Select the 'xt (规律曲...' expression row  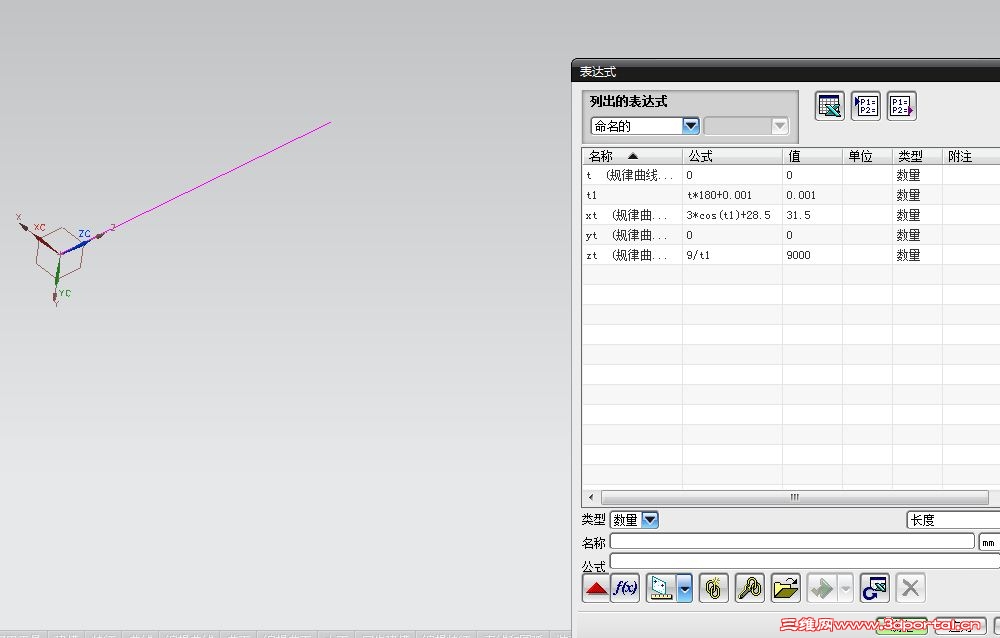tap(791, 215)
